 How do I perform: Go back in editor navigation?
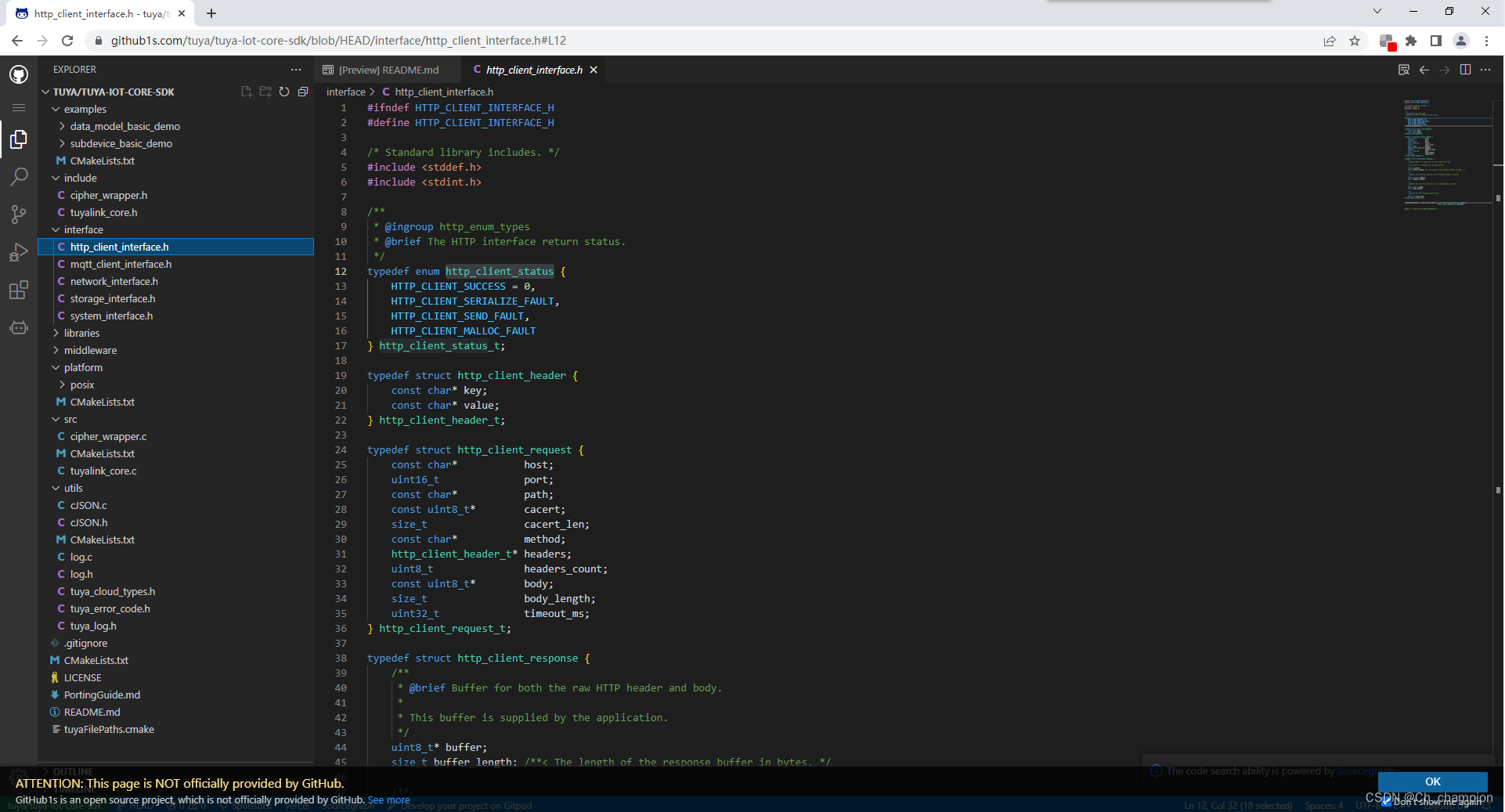[1424, 70]
